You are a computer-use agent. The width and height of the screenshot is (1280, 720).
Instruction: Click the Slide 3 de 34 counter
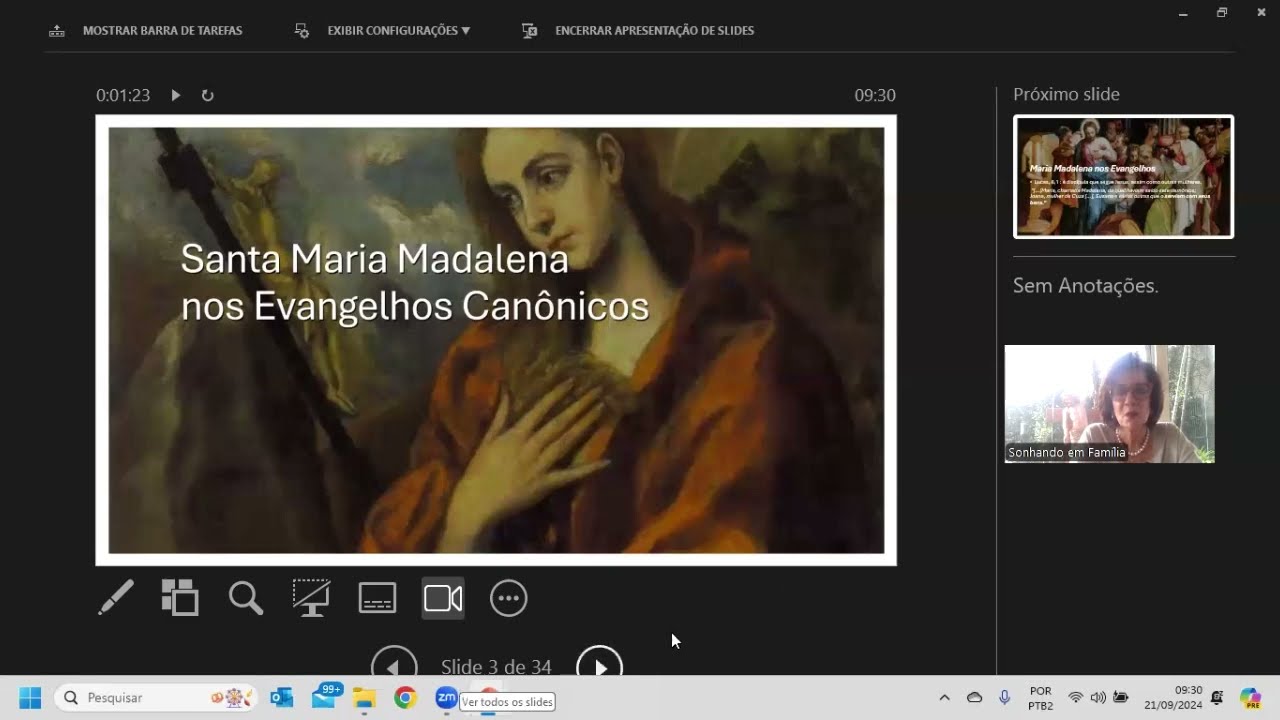(496, 667)
